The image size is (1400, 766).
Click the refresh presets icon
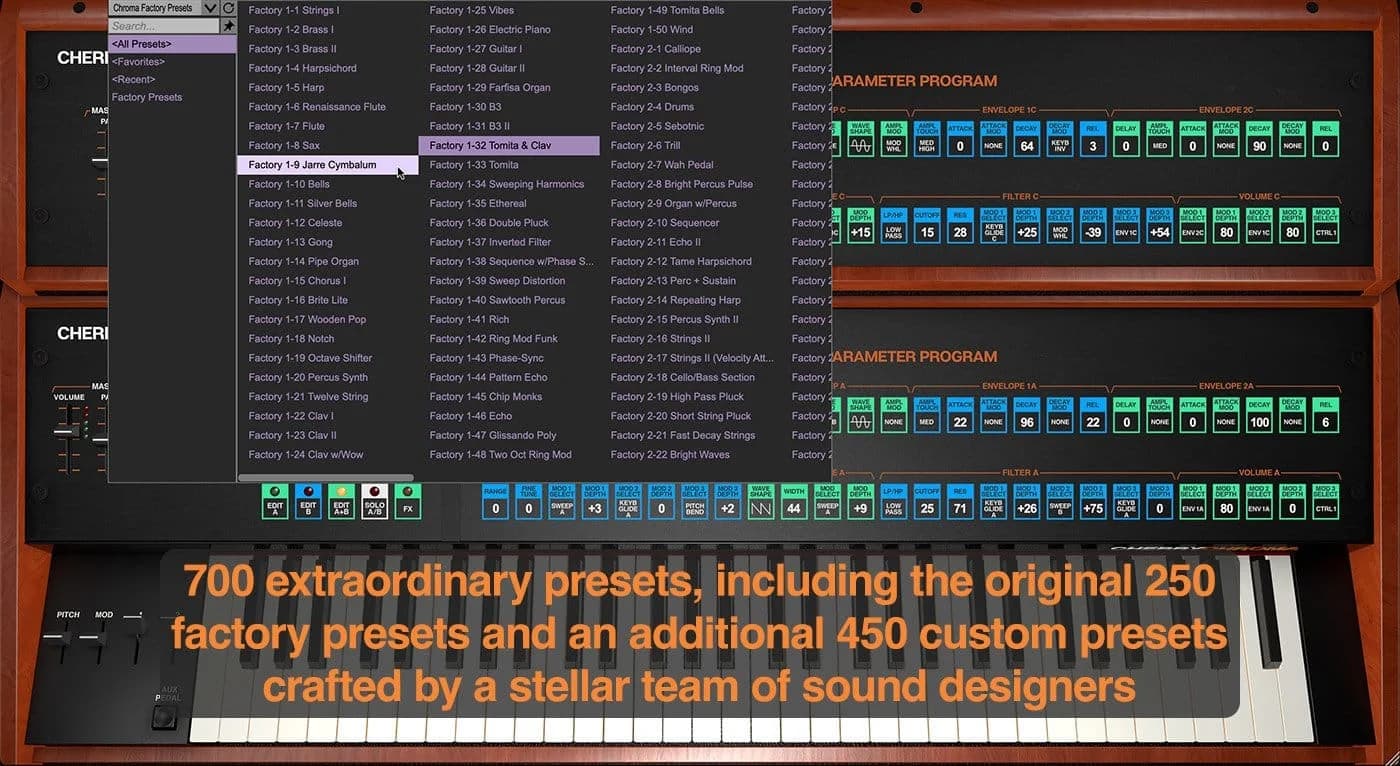pyautogui.click(x=230, y=7)
